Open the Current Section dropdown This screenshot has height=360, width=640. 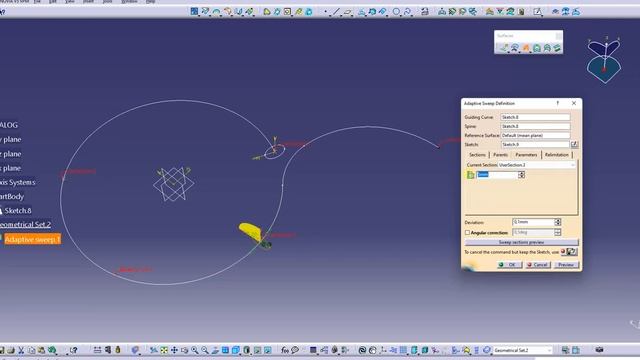pyautogui.click(x=573, y=165)
